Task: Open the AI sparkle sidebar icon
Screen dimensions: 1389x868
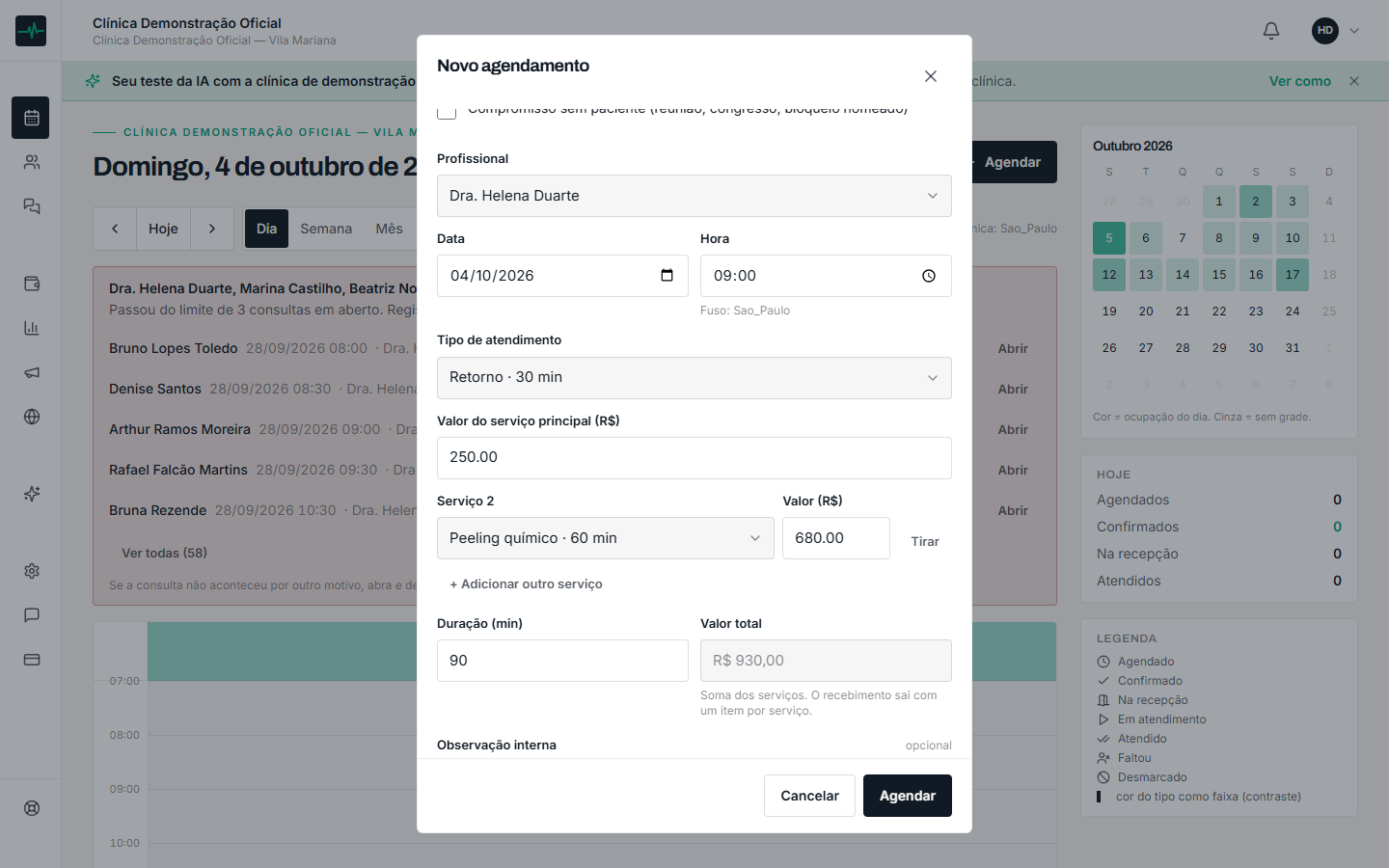Action: (32, 494)
